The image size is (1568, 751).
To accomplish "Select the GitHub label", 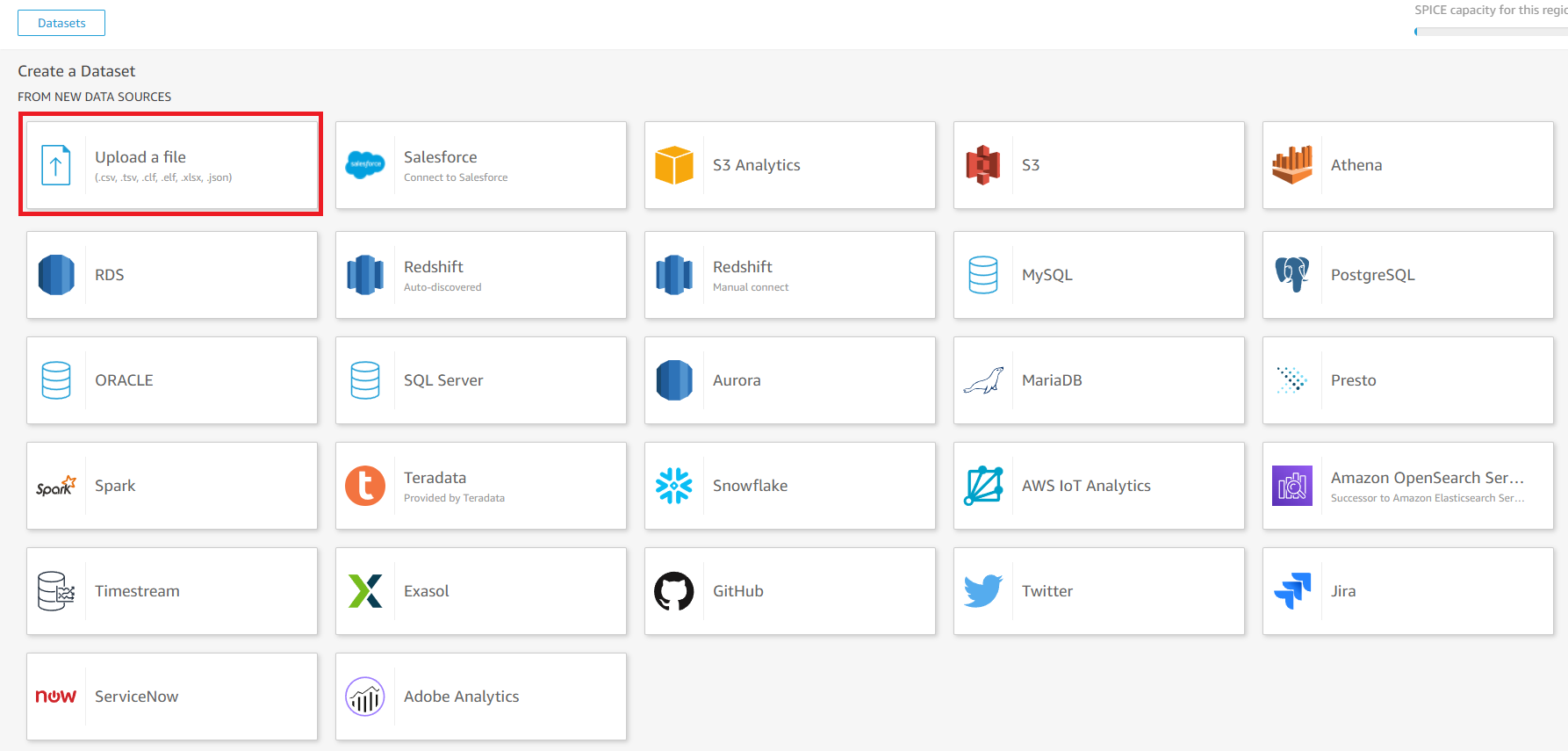I will tap(738, 591).
